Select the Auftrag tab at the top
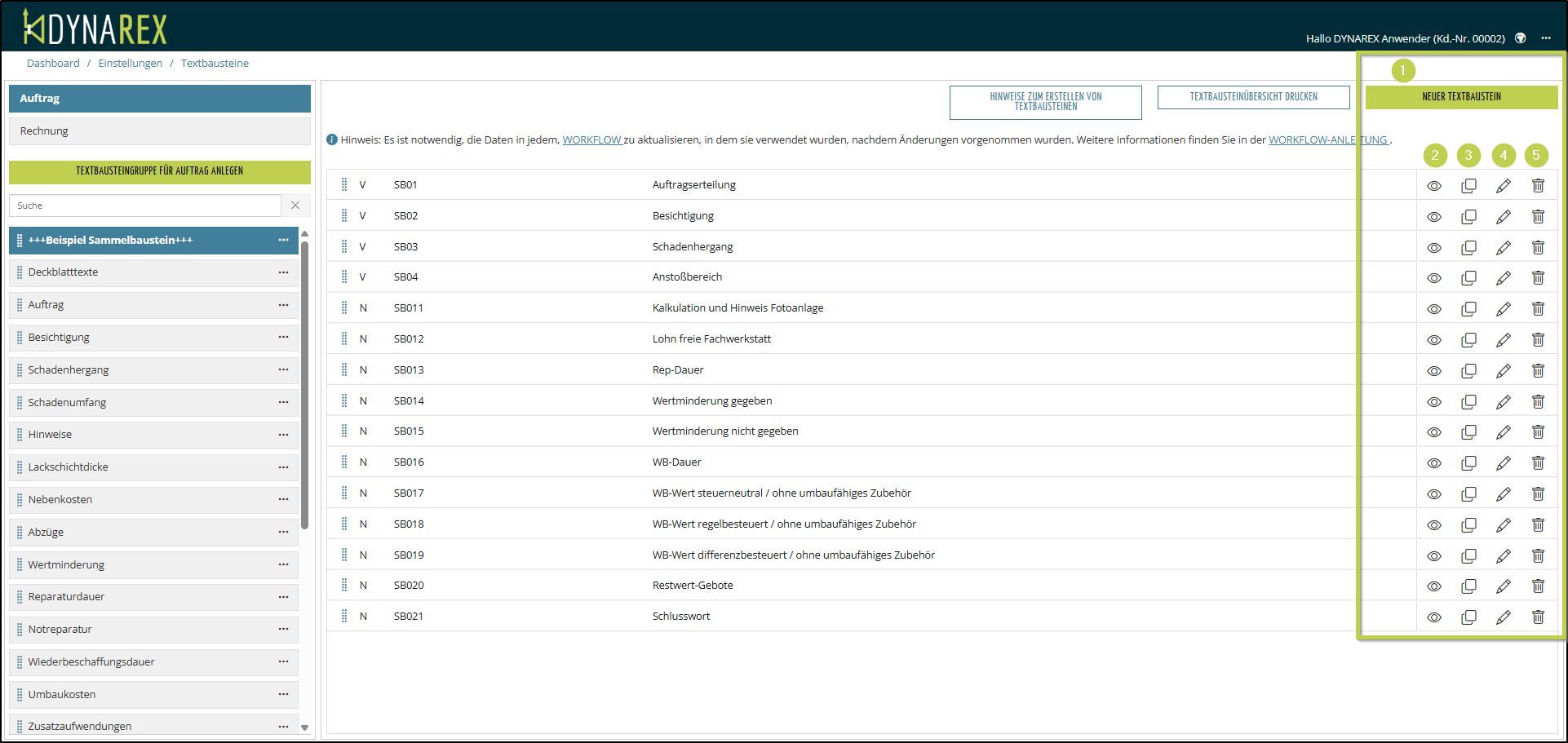The width and height of the screenshot is (1568, 743). point(159,98)
